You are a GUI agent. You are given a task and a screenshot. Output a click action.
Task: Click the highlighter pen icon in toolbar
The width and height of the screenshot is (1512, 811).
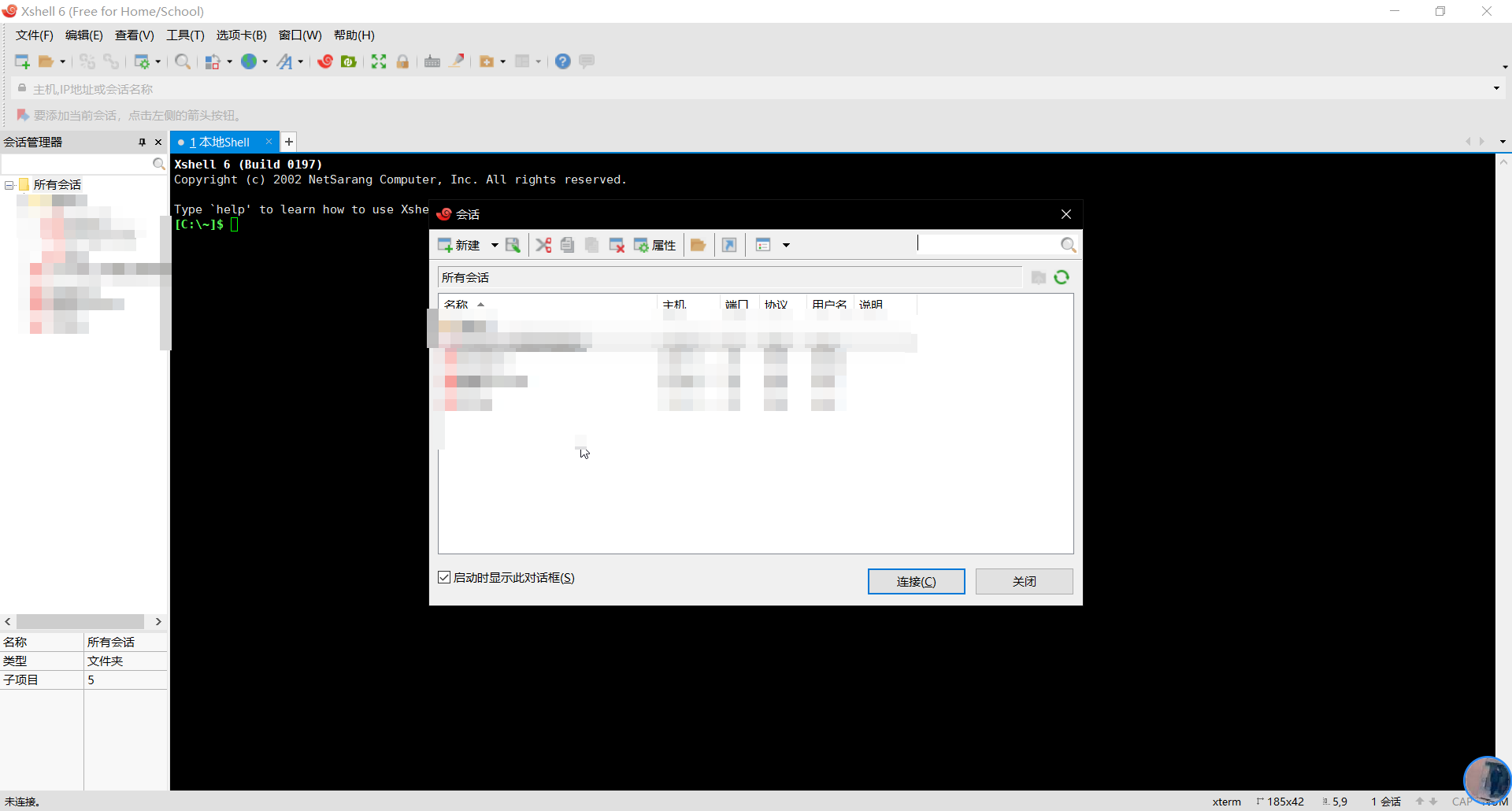click(x=457, y=61)
